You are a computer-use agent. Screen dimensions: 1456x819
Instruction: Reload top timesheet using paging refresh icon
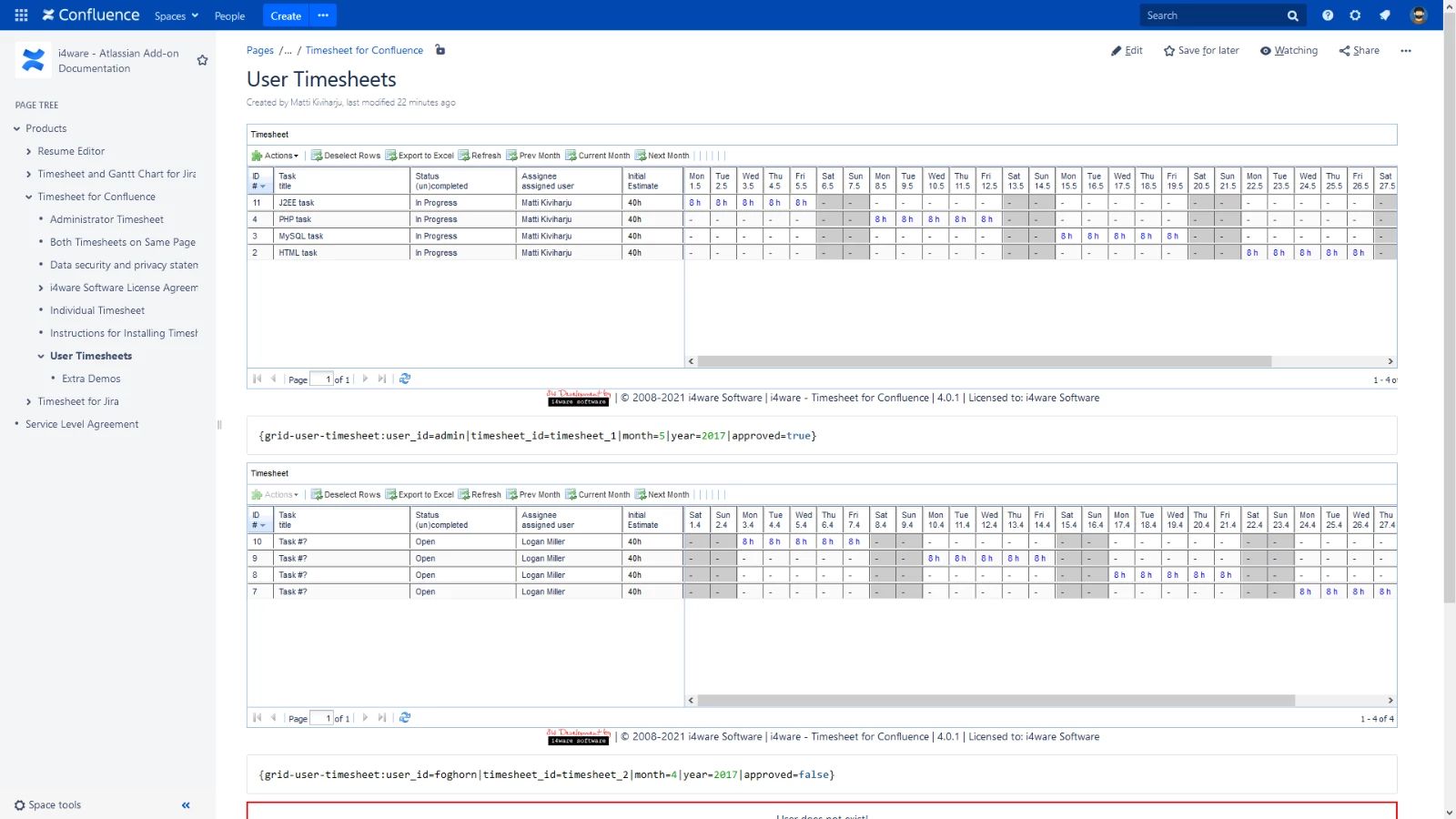click(x=405, y=379)
